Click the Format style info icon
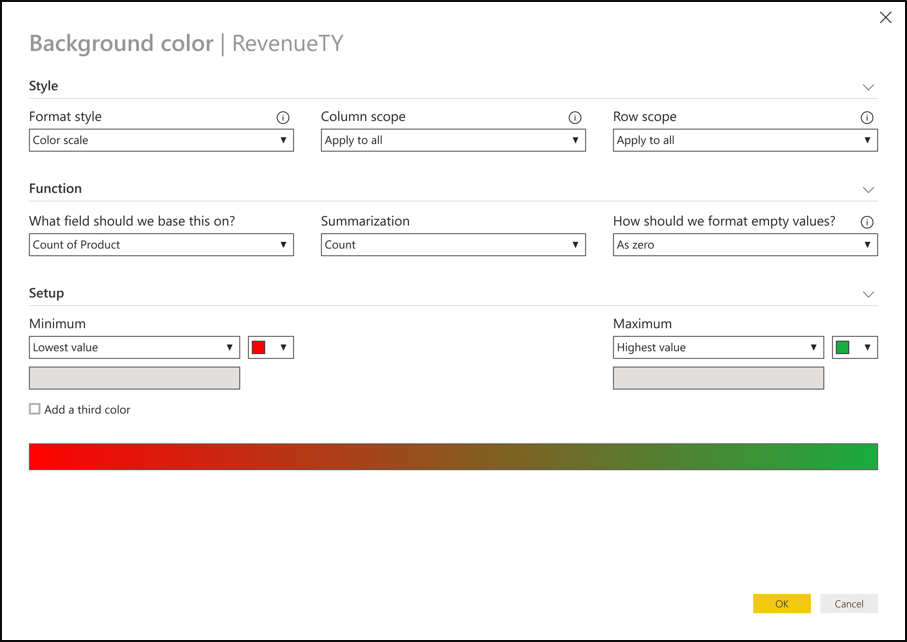The image size is (907, 642). click(x=283, y=117)
